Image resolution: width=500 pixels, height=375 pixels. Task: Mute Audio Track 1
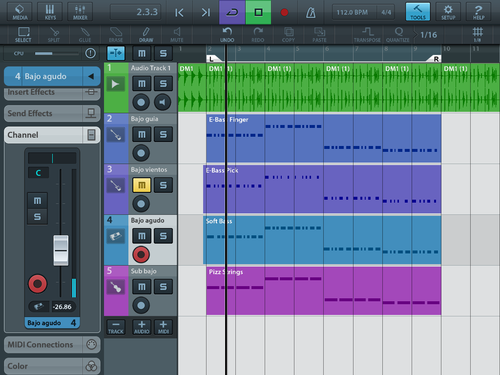click(x=142, y=83)
